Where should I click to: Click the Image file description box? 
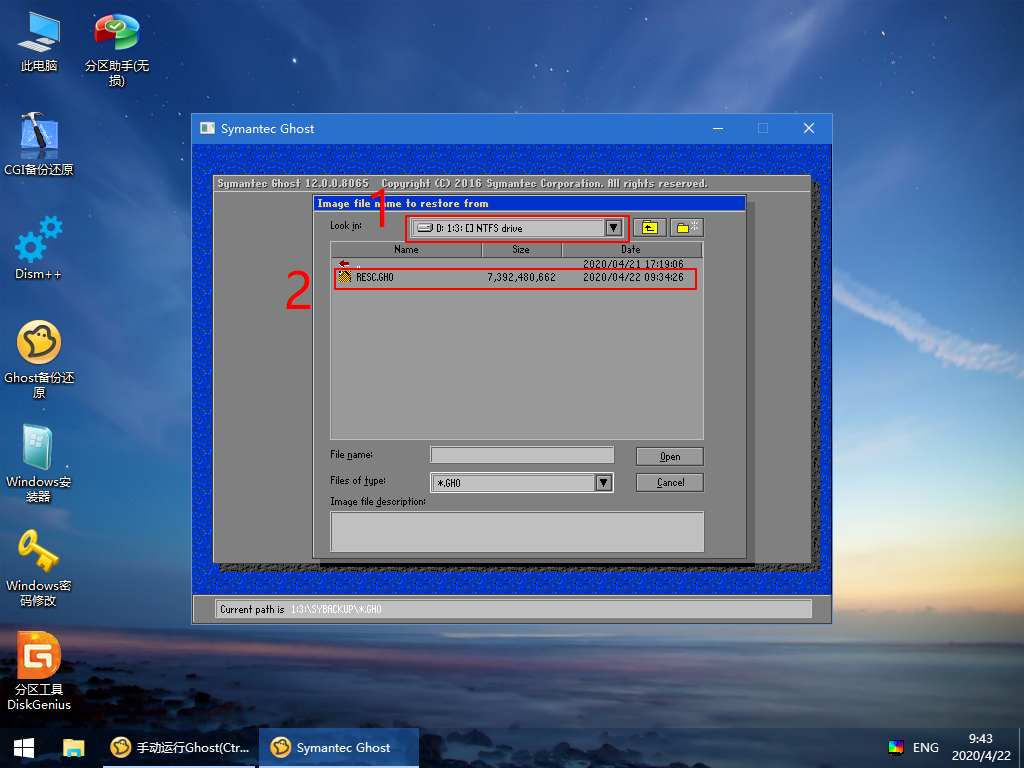click(x=517, y=532)
